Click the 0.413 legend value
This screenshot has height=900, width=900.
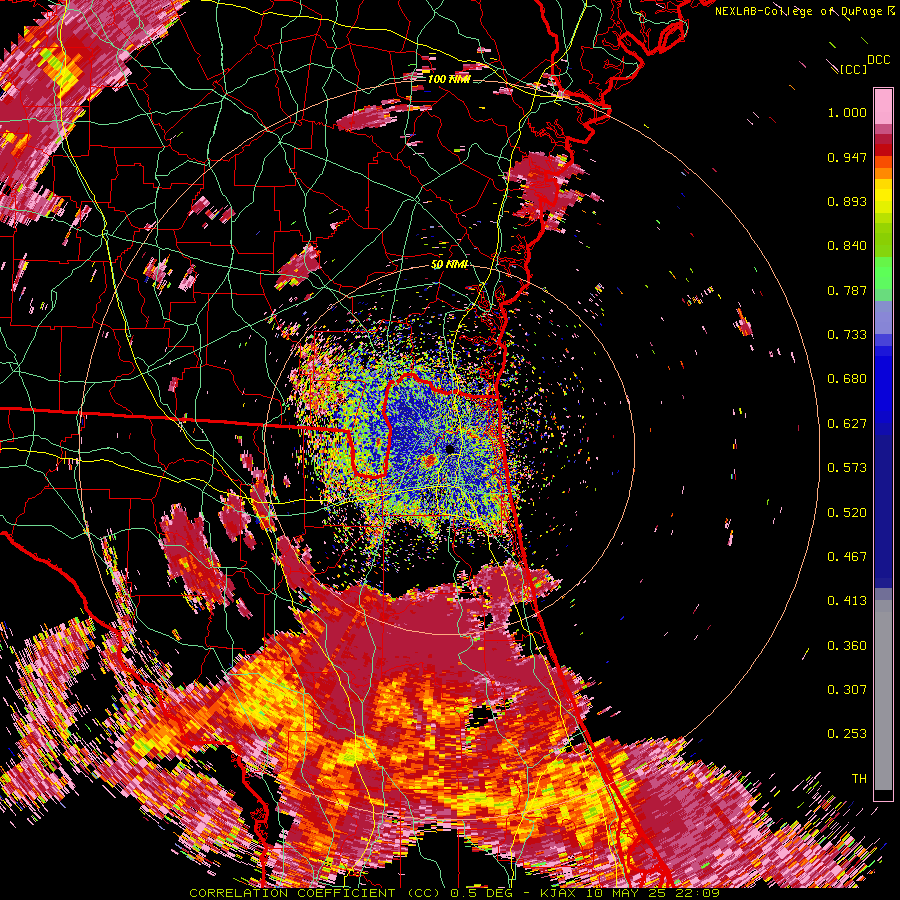pyautogui.click(x=847, y=601)
